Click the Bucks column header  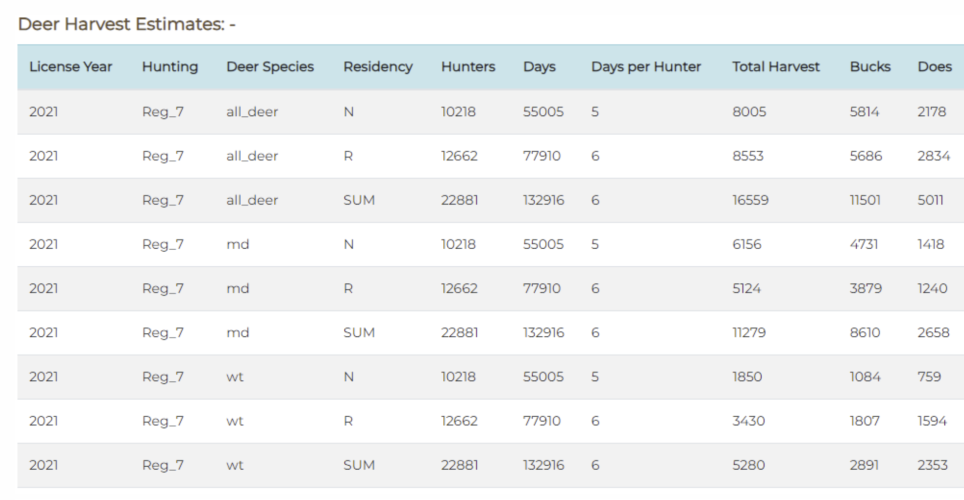pos(870,66)
